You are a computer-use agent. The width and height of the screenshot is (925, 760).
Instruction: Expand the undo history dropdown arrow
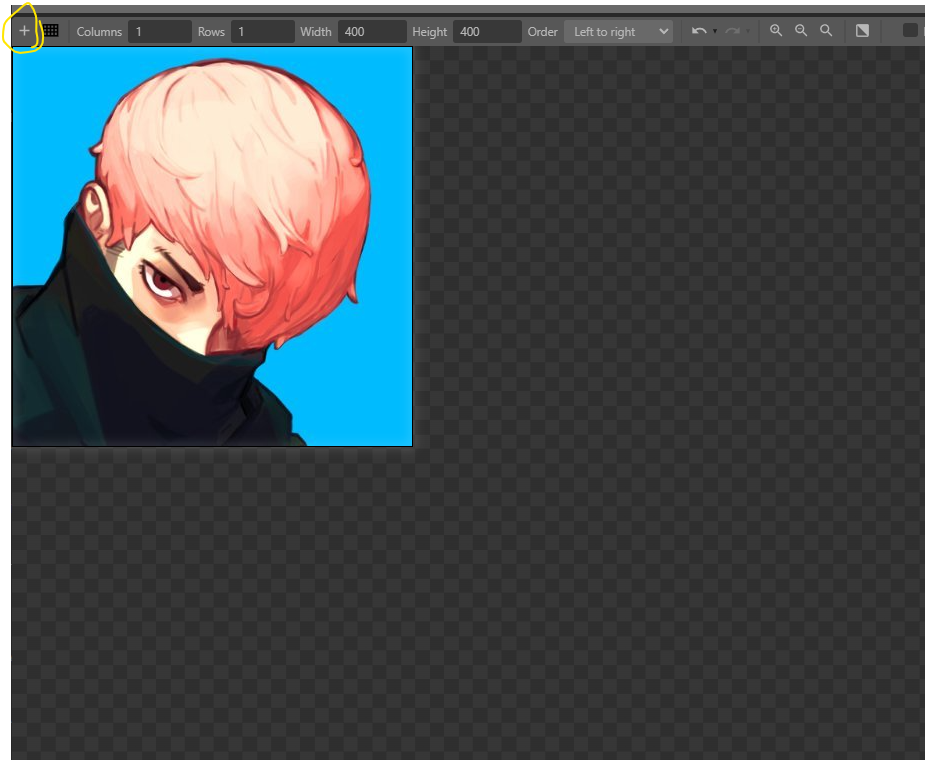(714, 32)
